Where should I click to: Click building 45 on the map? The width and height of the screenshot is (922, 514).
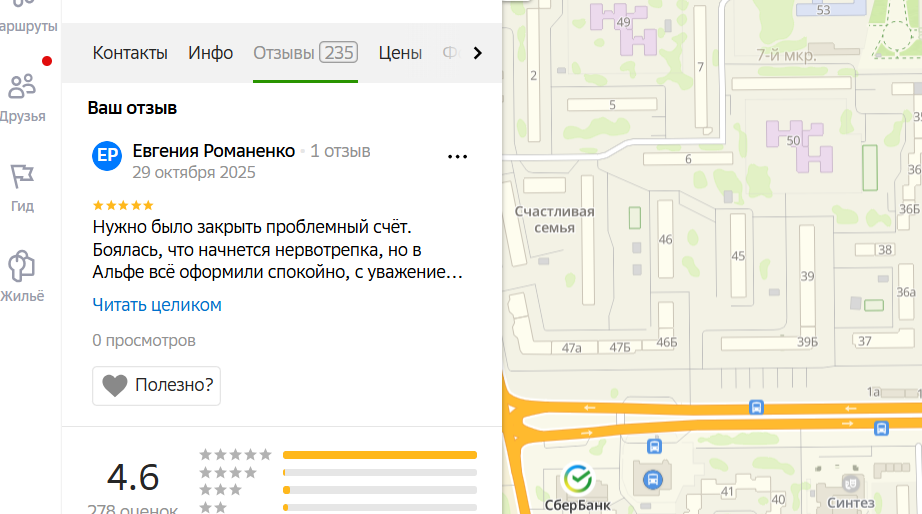tap(738, 256)
